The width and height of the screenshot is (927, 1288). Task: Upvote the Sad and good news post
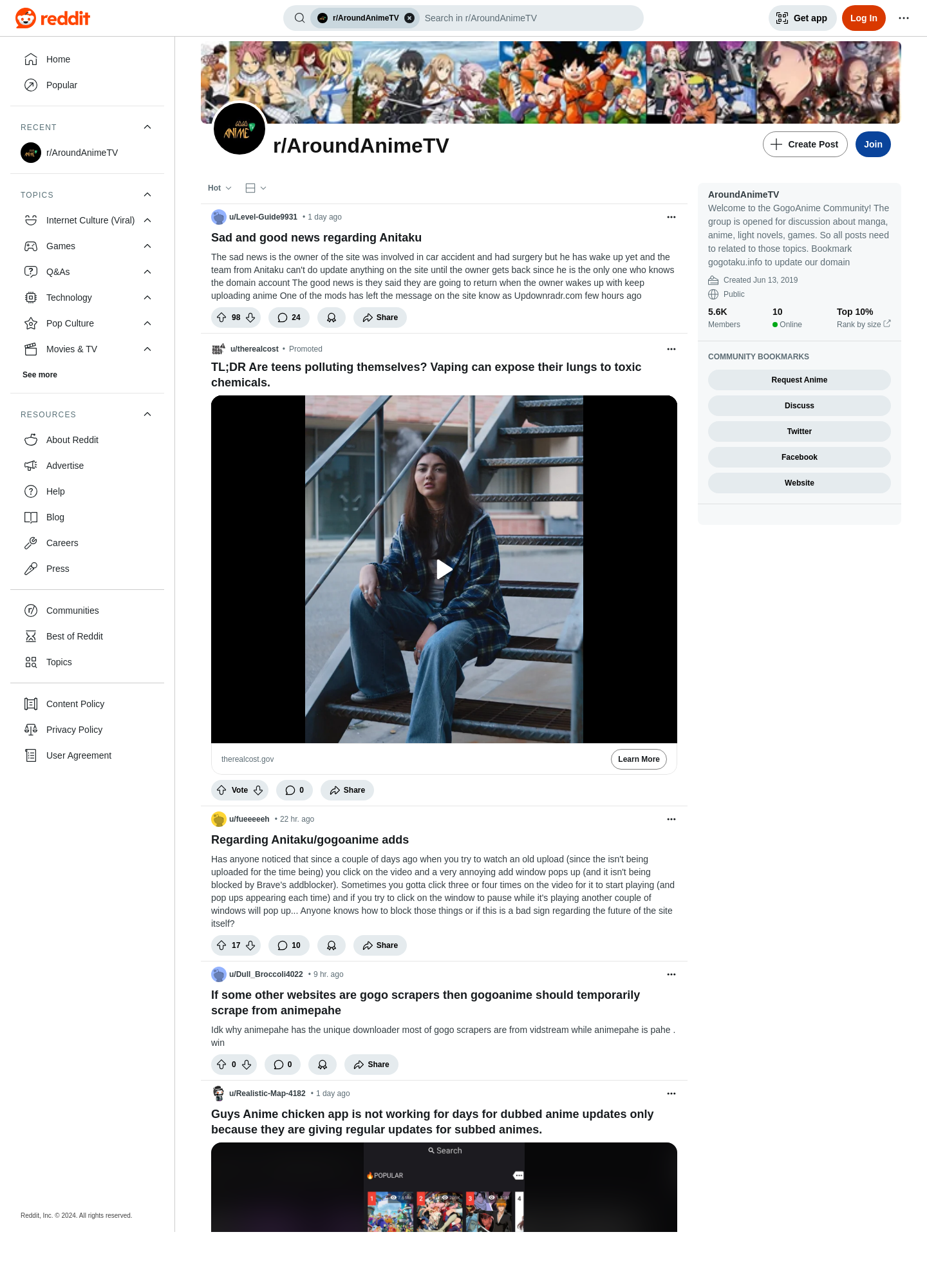[221, 317]
